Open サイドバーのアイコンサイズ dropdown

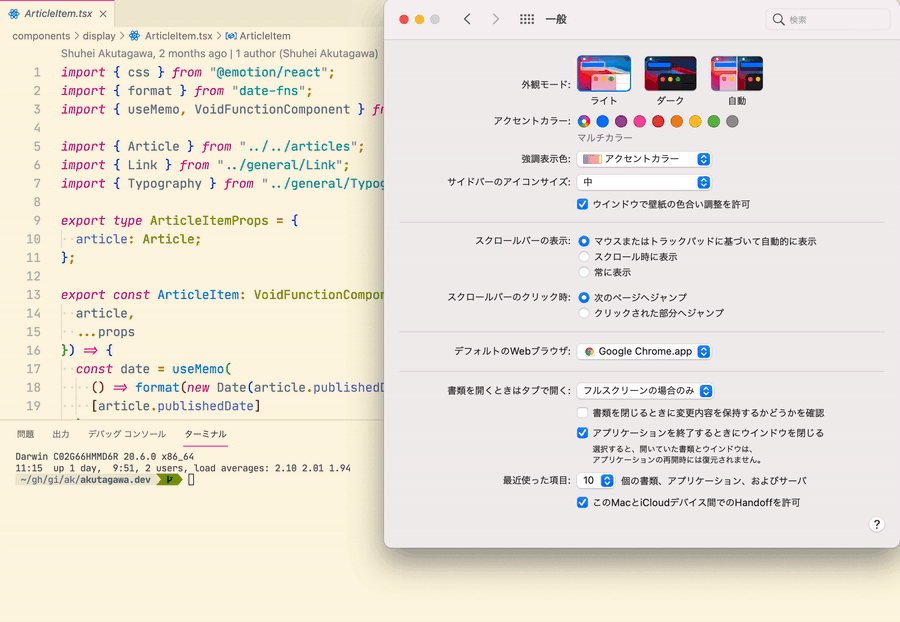pyautogui.click(x=644, y=182)
